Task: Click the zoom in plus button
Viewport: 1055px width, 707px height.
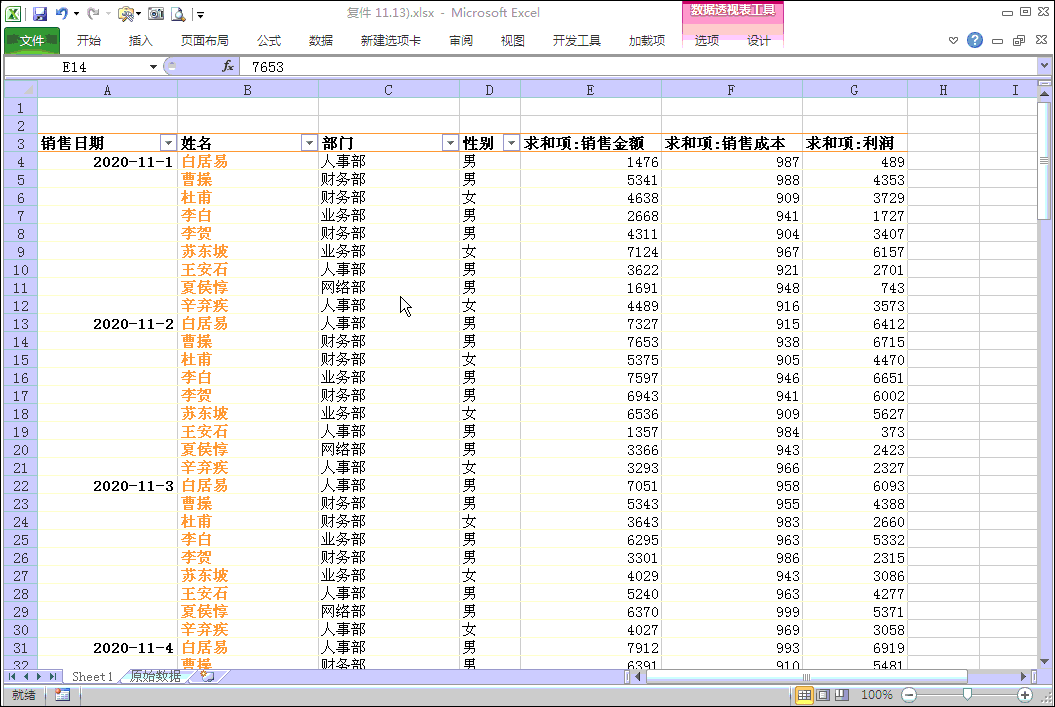Action: coord(1025,695)
